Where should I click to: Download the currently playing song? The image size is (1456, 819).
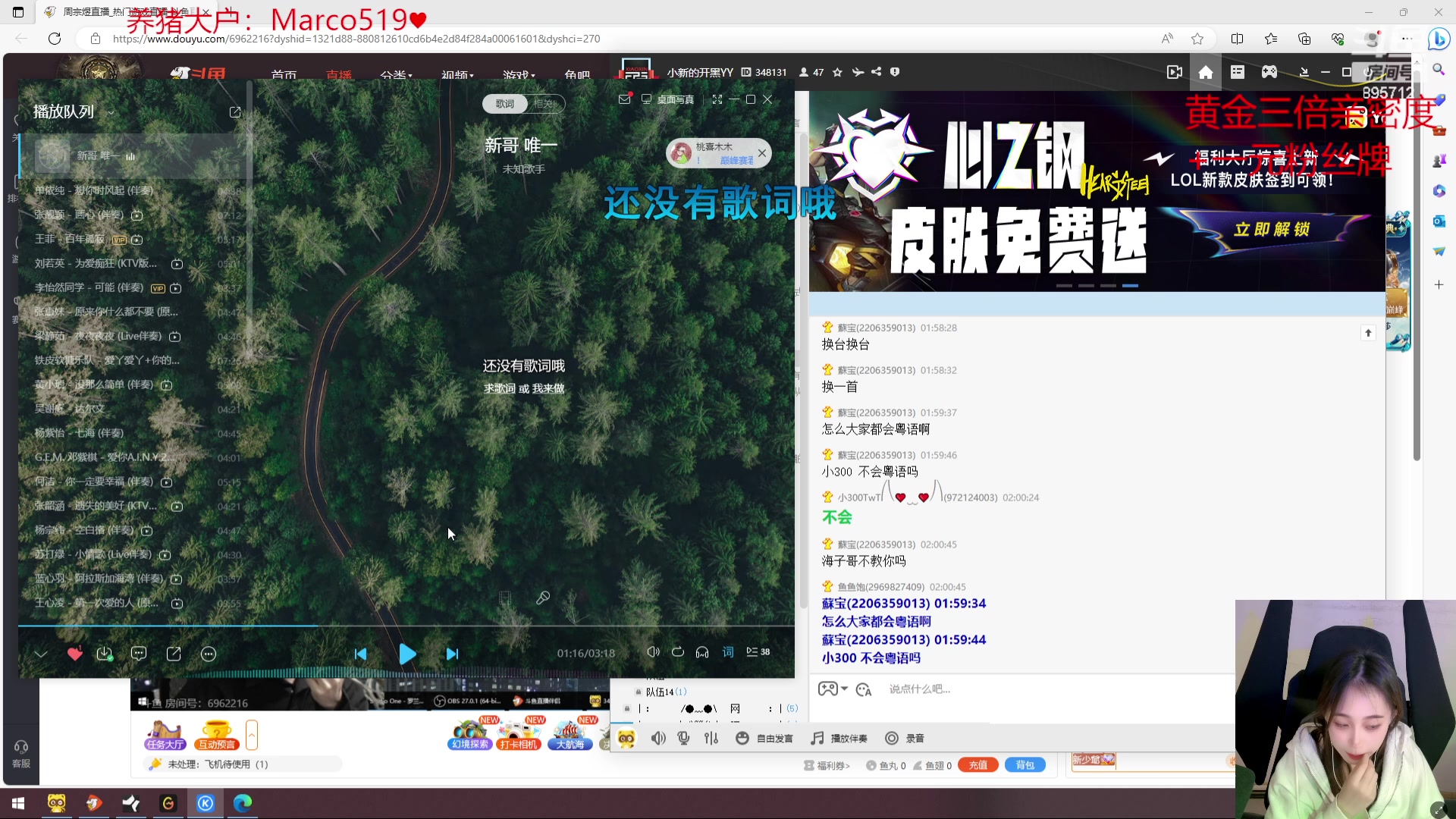105,653
